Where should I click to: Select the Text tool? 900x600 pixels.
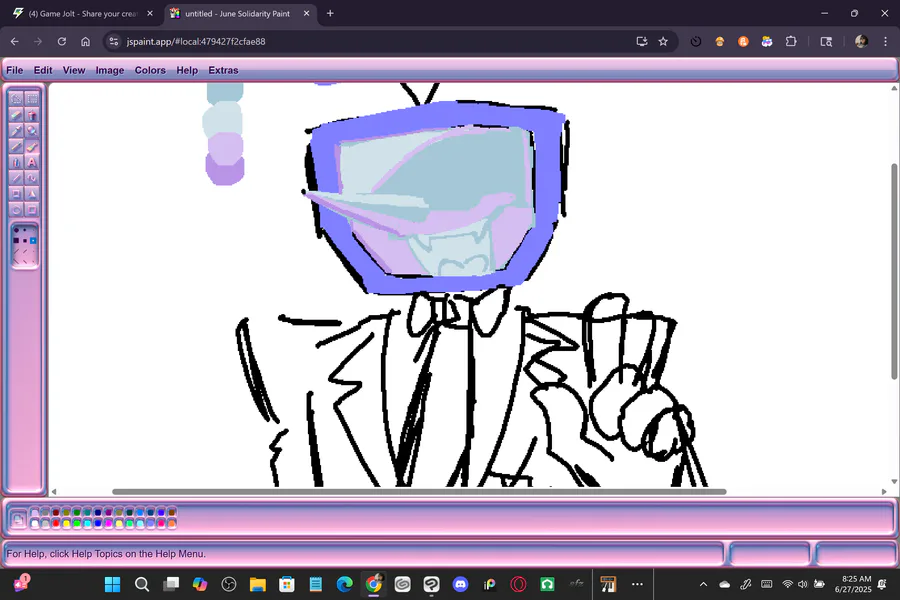click(32, 162)
